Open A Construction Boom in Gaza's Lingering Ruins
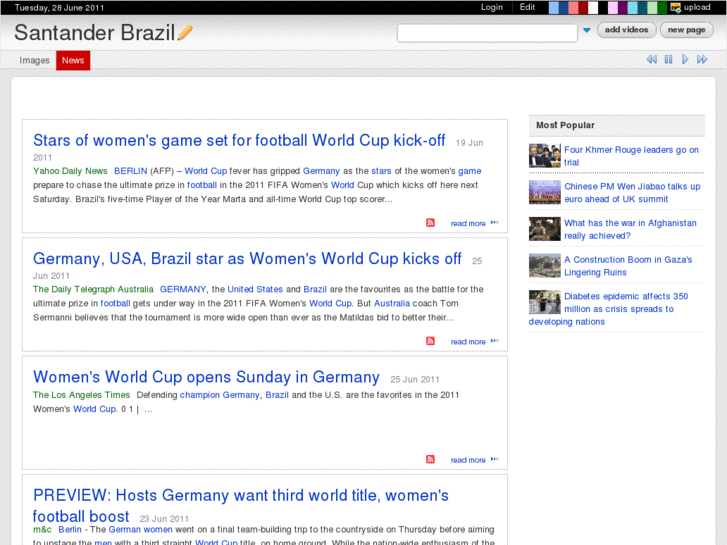The width and height of the screenshot is (727, 545). click(628, 266)
